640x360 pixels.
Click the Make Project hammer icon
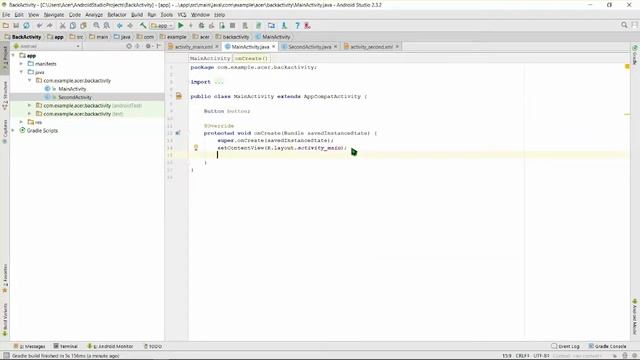tap(143, 26)
